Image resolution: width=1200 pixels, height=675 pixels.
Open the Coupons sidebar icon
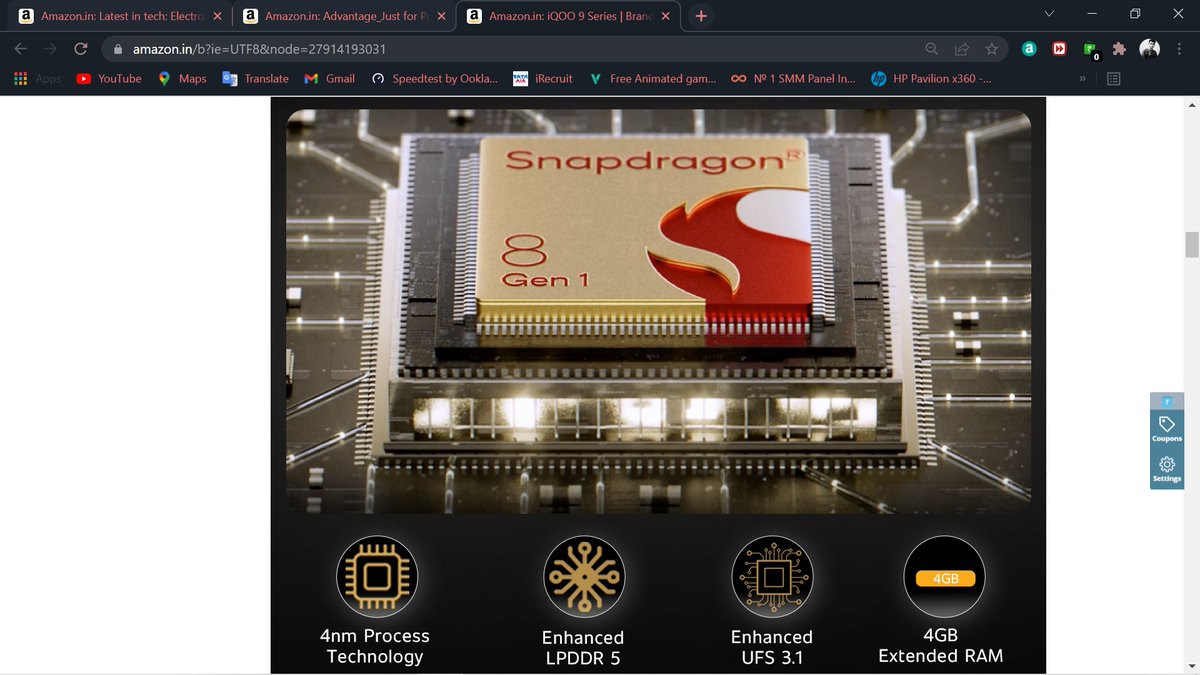[x=1166, y=430]
